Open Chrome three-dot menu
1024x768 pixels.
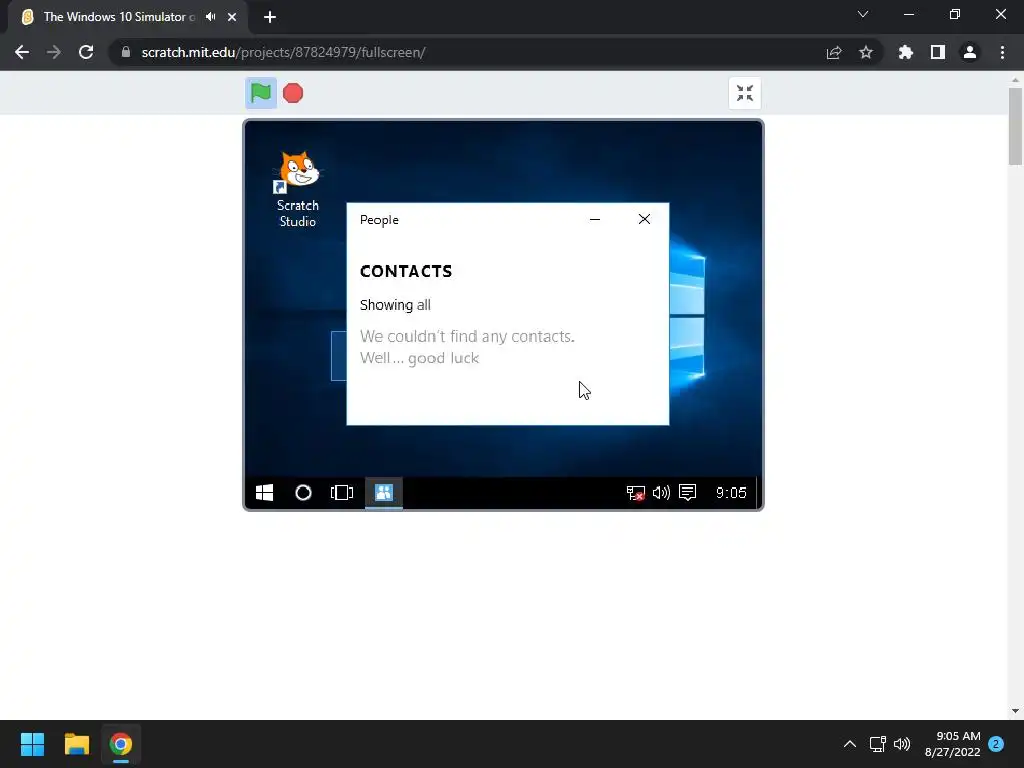[x=1002, y=52]
